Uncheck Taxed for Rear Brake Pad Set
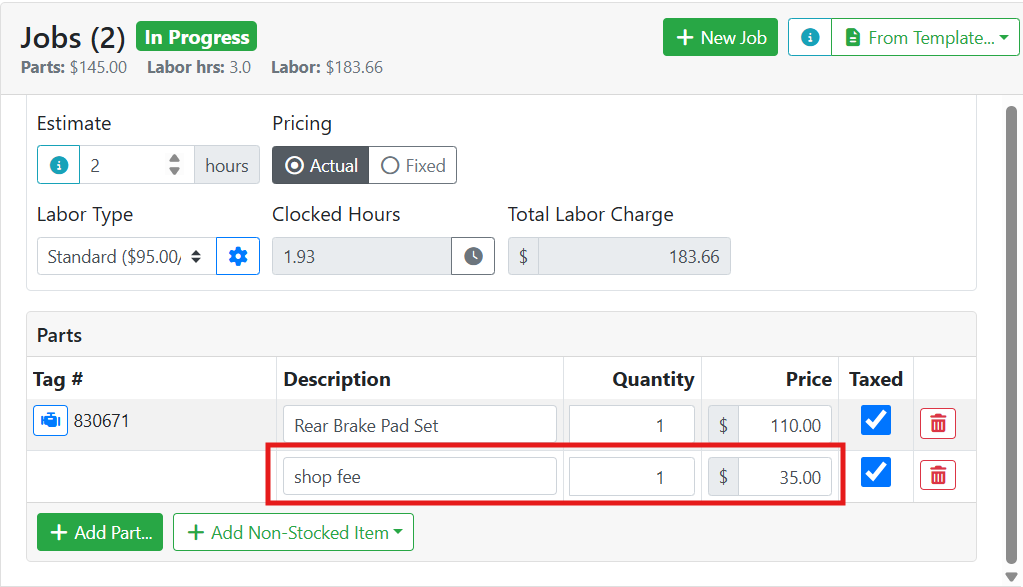The width and height of the screenshot is (1023, 587). pyautogui.click(x=876, y=419)
